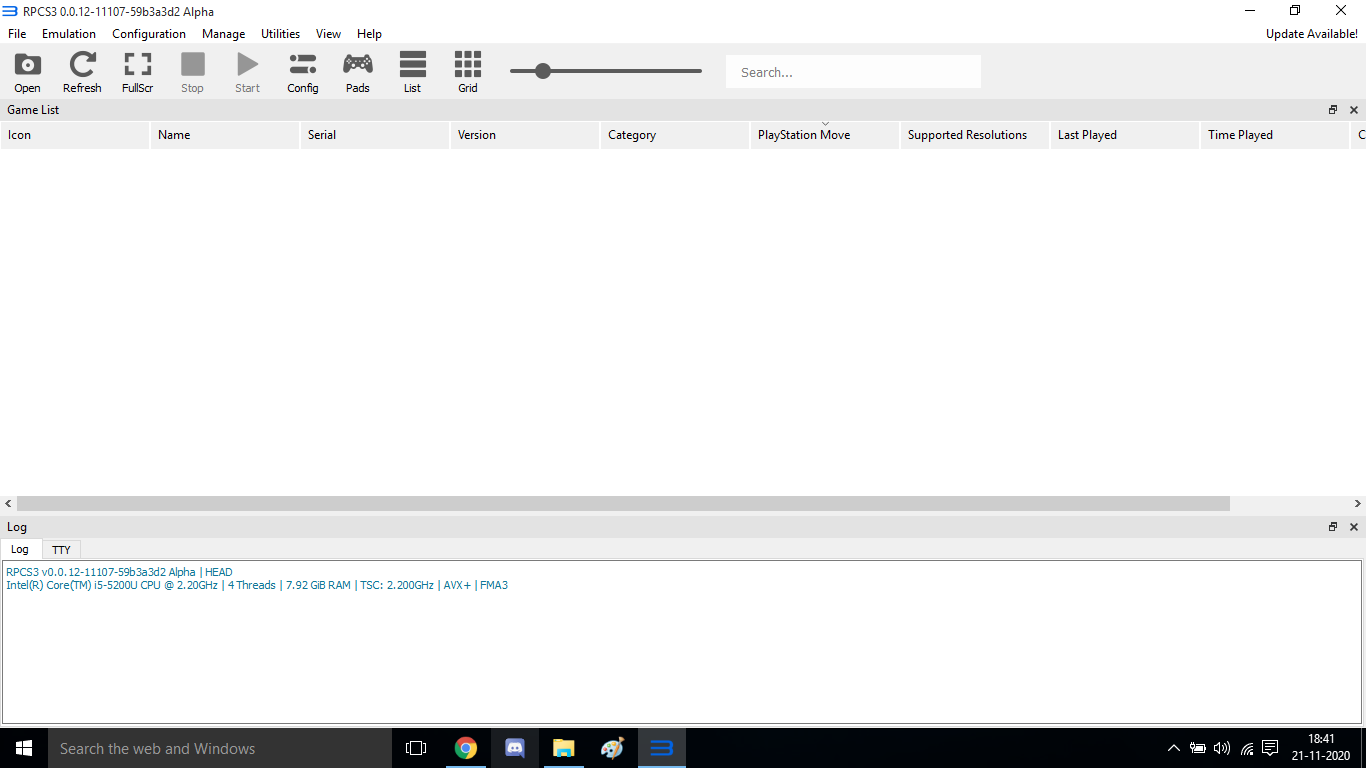Screen dimensions: 1366x768
Task: Click the scroll left arrow
Action: (8, 504)
